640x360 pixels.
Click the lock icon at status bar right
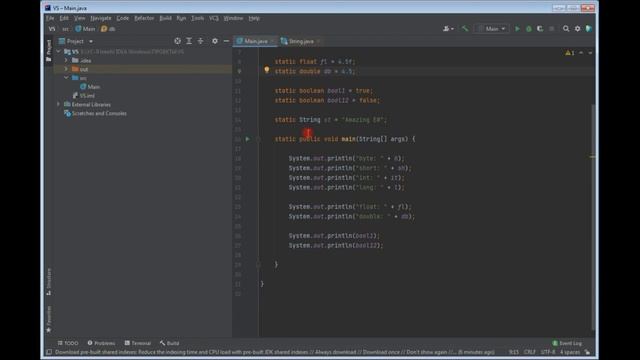click(x=587, y=352)
